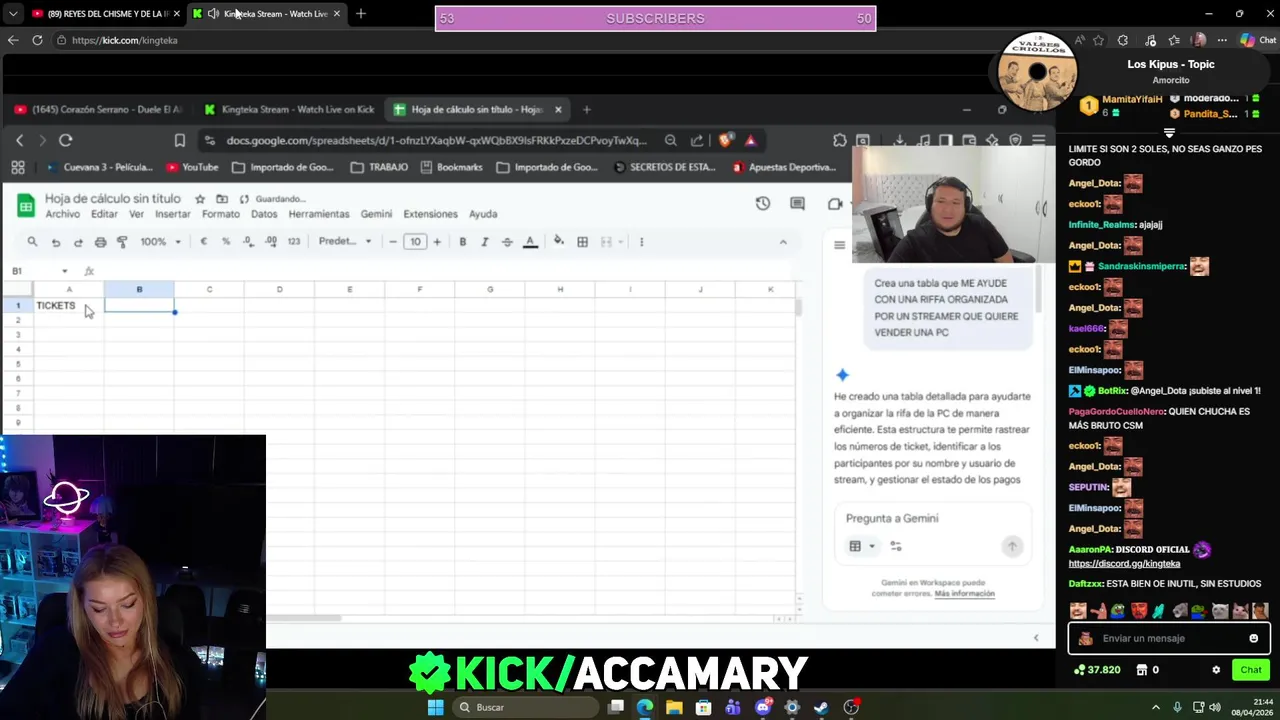1280x720 pixels.
Task: Toggle strikethrough formatting in Sheets
Action: pos(507,242)
